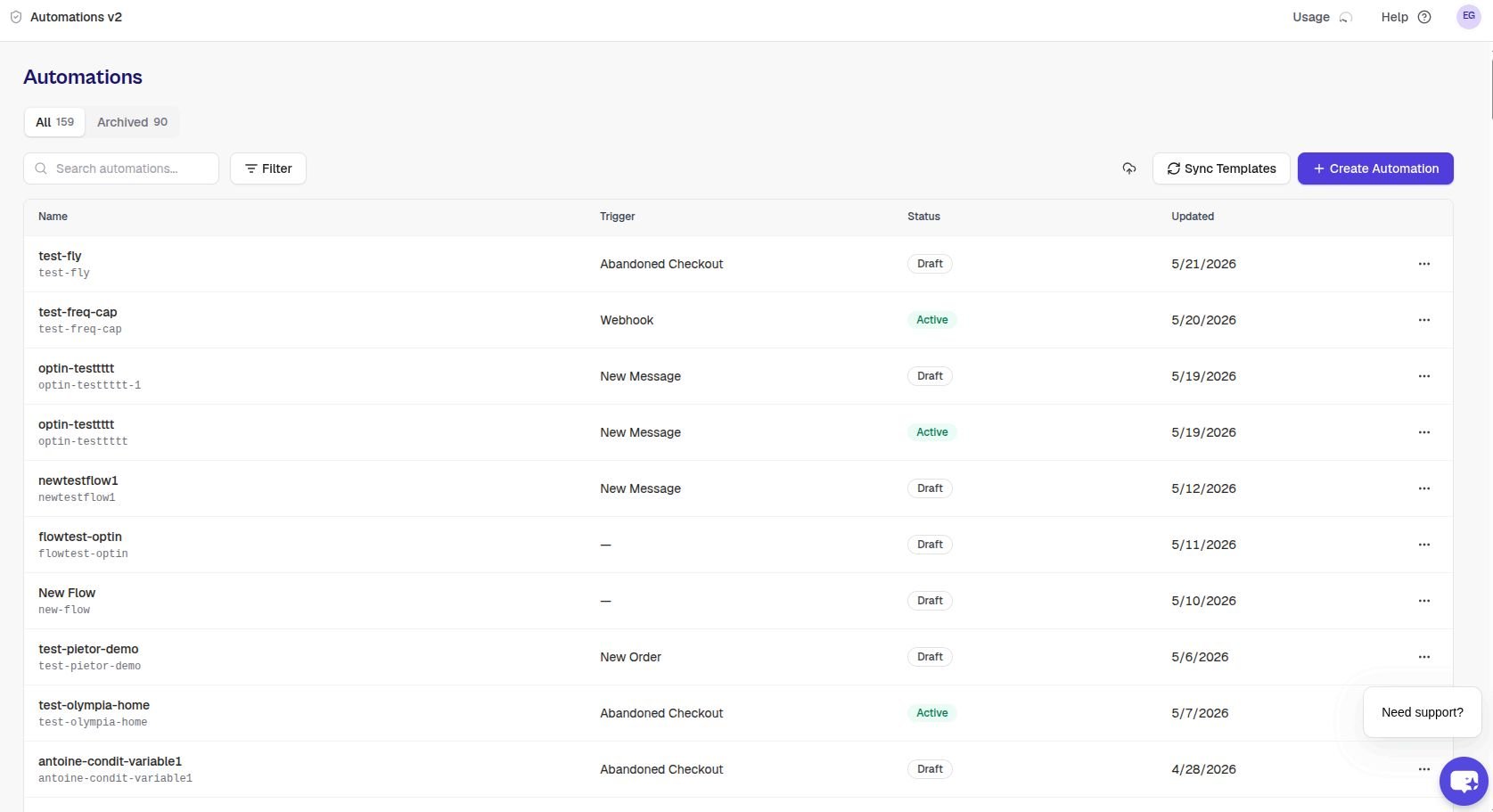1493x812 pixels.
Task: Open the test-pietor-demo automation
Action: point(88,649)
